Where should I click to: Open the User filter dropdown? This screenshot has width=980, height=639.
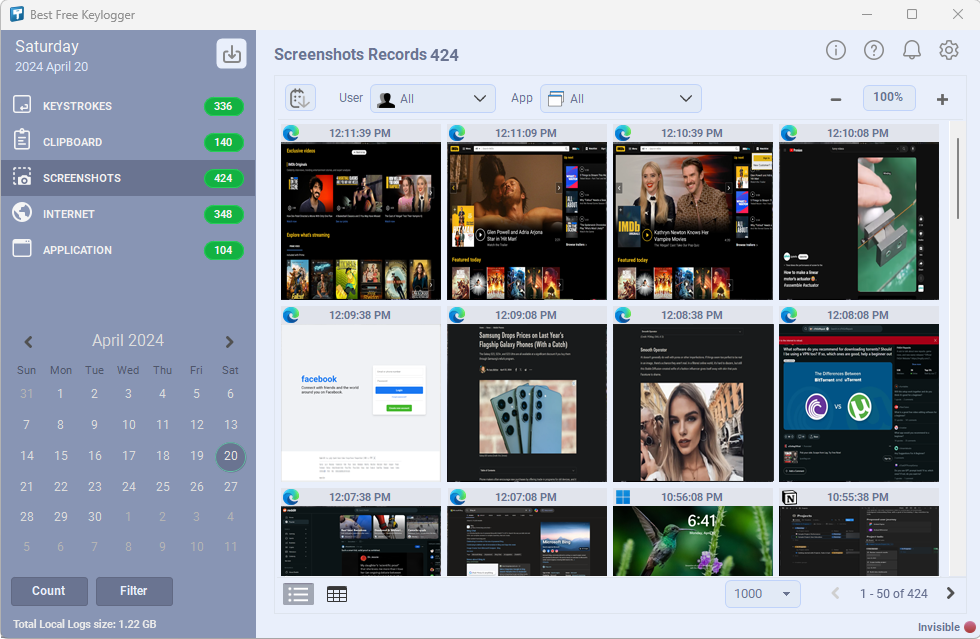coord(433,98)
